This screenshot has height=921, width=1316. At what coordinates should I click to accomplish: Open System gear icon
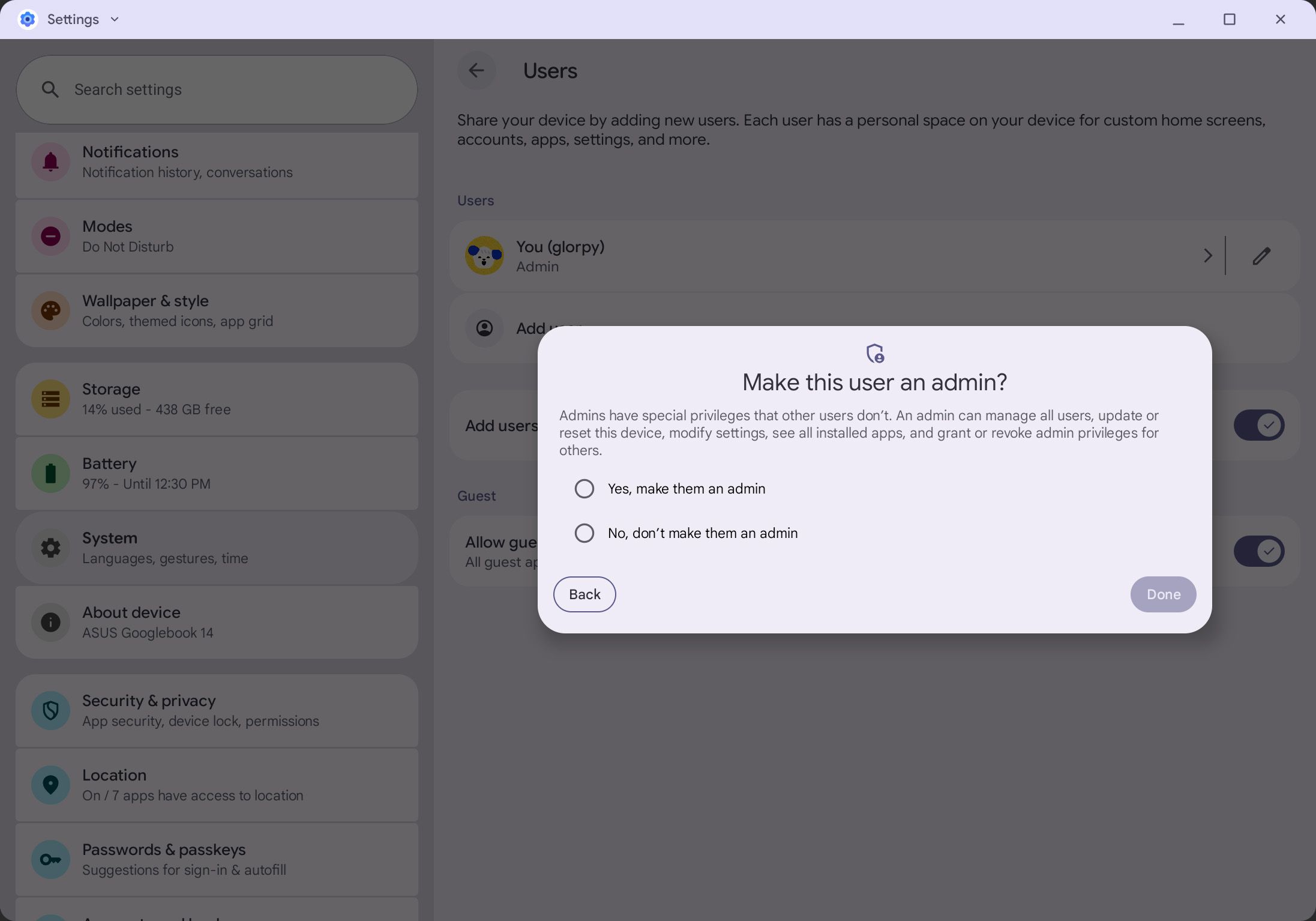pyautogui.click(x=50, y=548)
